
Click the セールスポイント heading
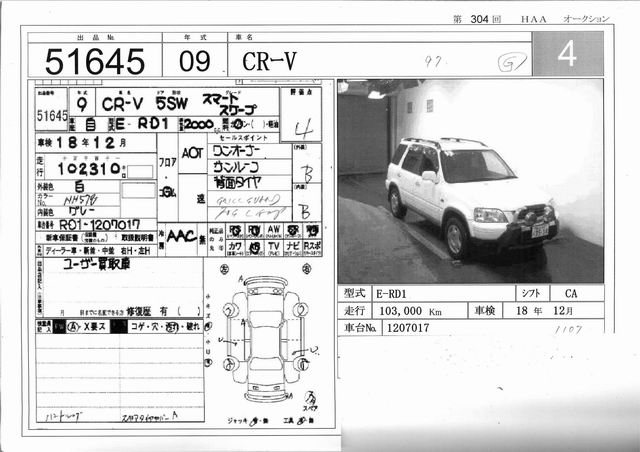tap(243, 138)
